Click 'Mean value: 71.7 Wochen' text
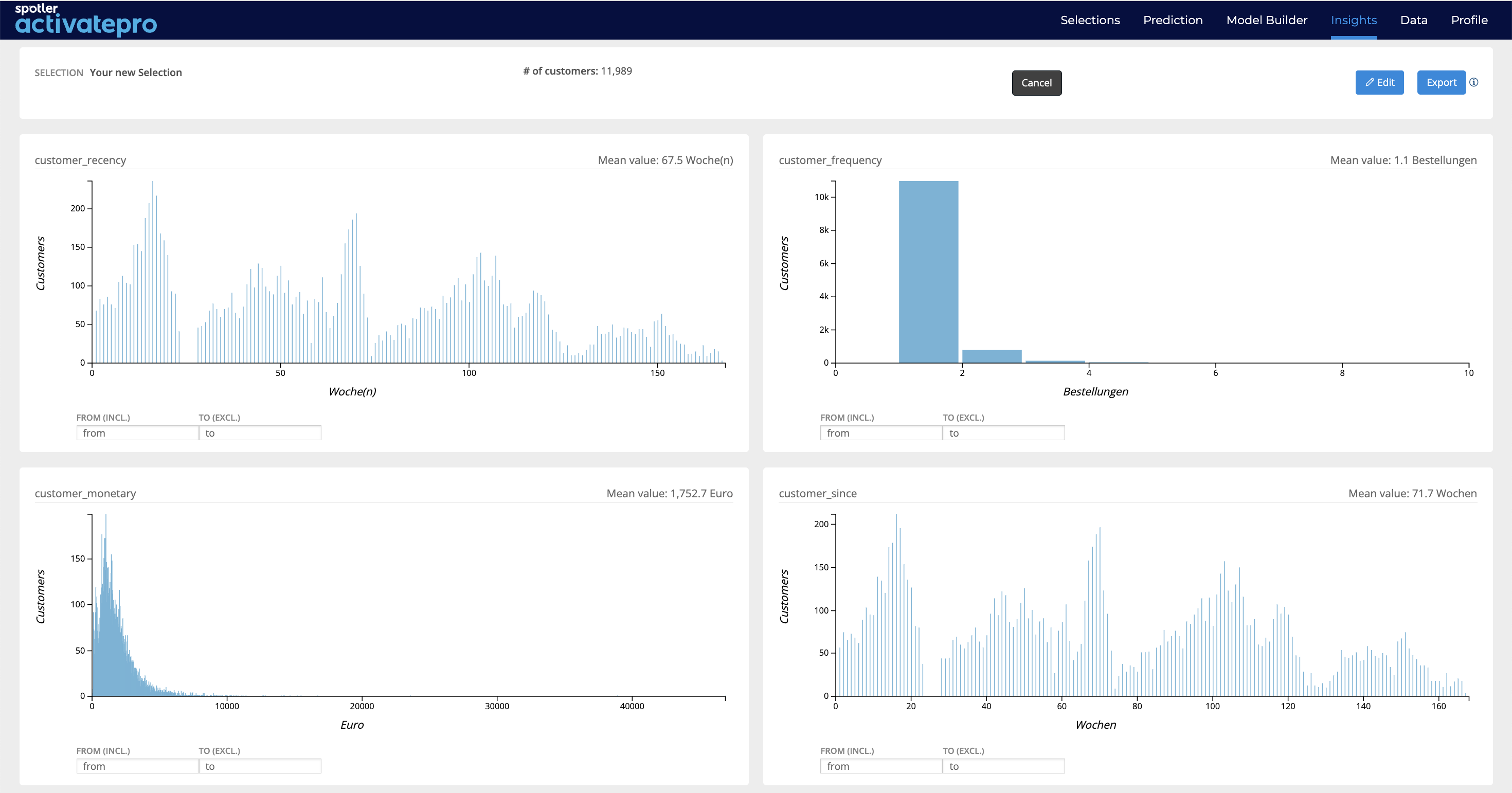The image size is (1512, 793). (1413, 494)
